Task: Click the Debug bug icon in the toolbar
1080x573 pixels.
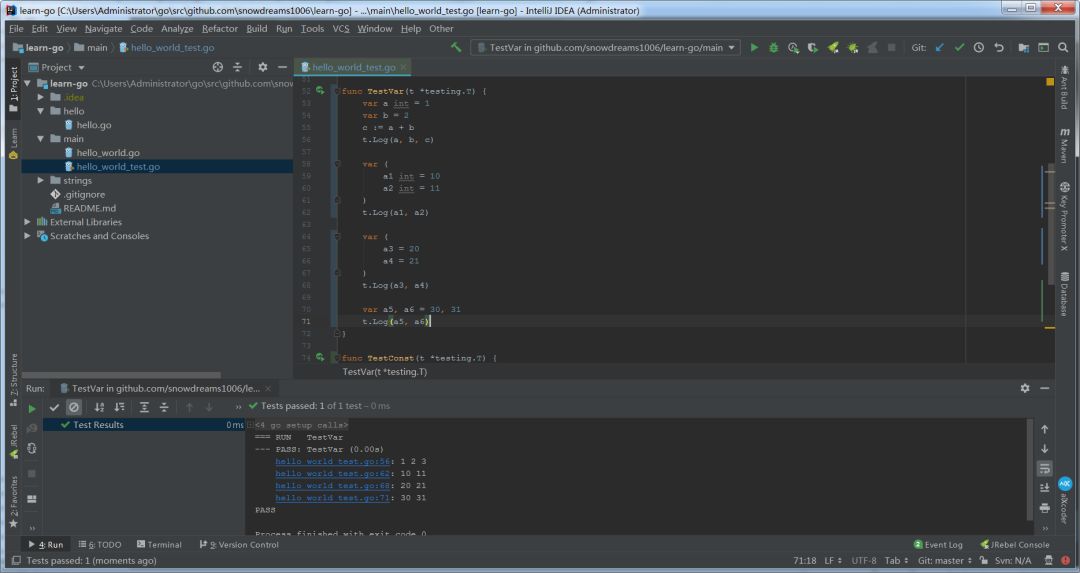Action: (773, 47)
